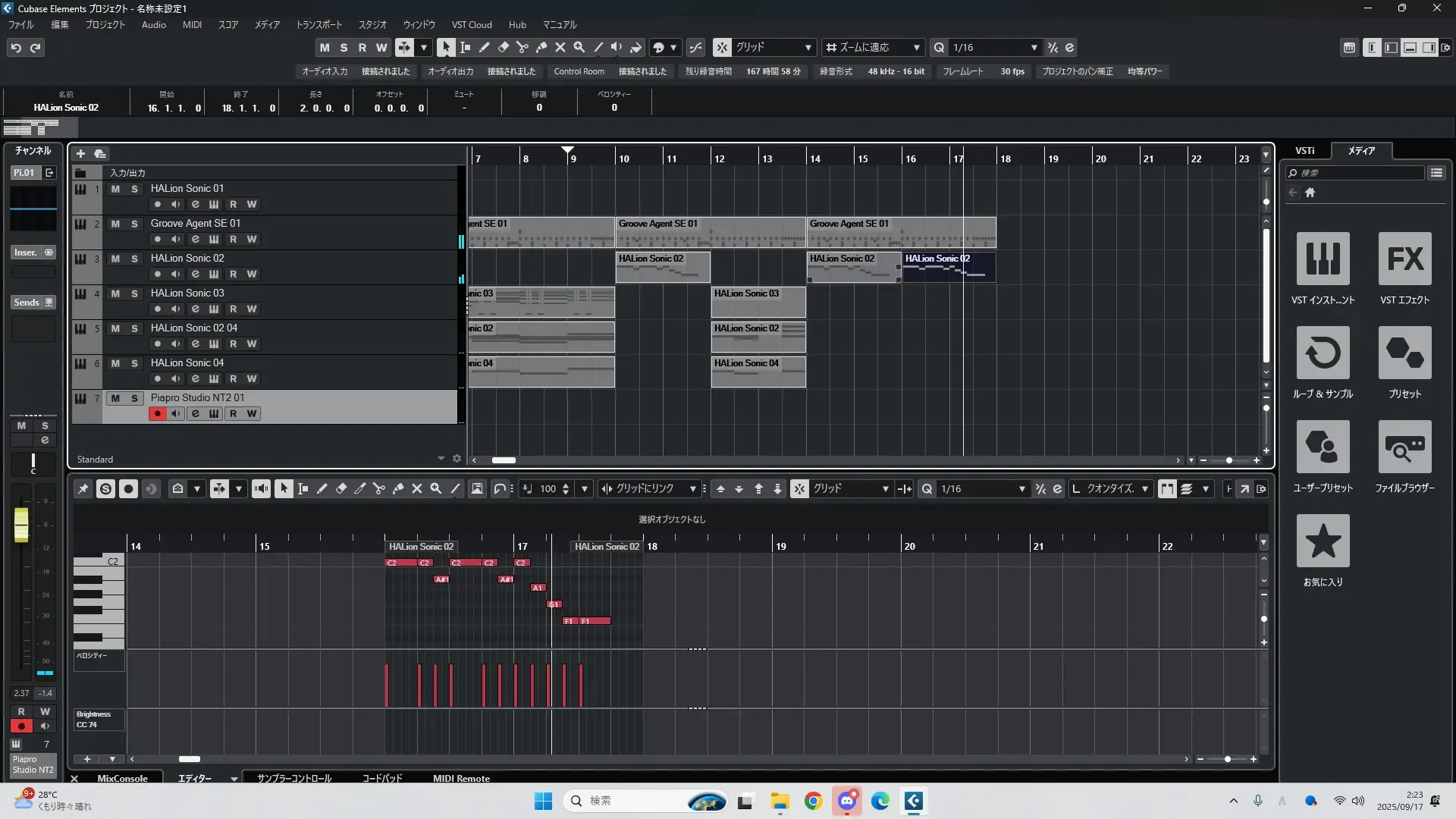Switch to the MixConsole tab

[x=122, y=778]
